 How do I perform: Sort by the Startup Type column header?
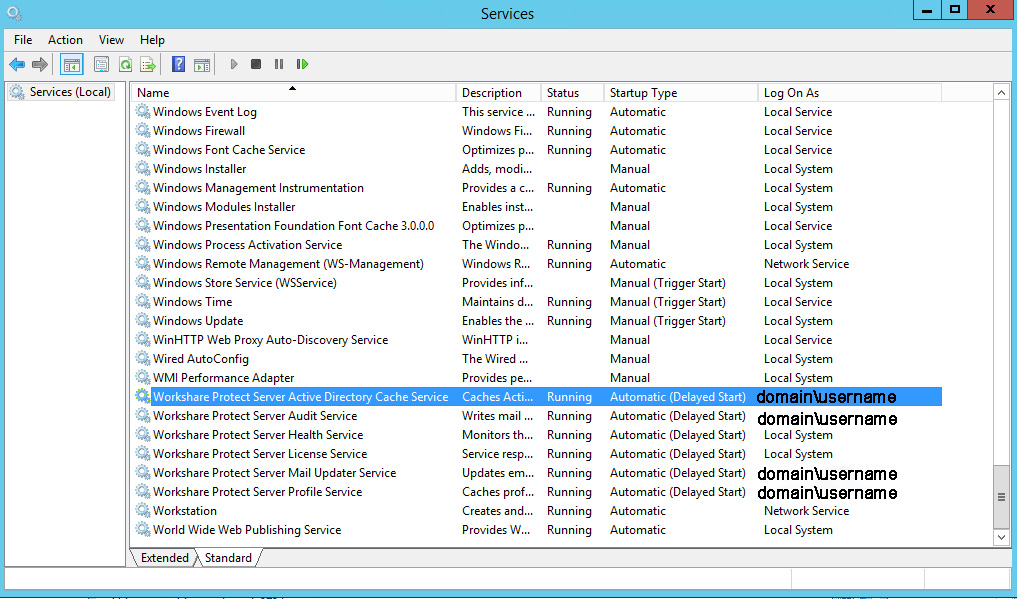pyautogui.click(x=680, y=93)
